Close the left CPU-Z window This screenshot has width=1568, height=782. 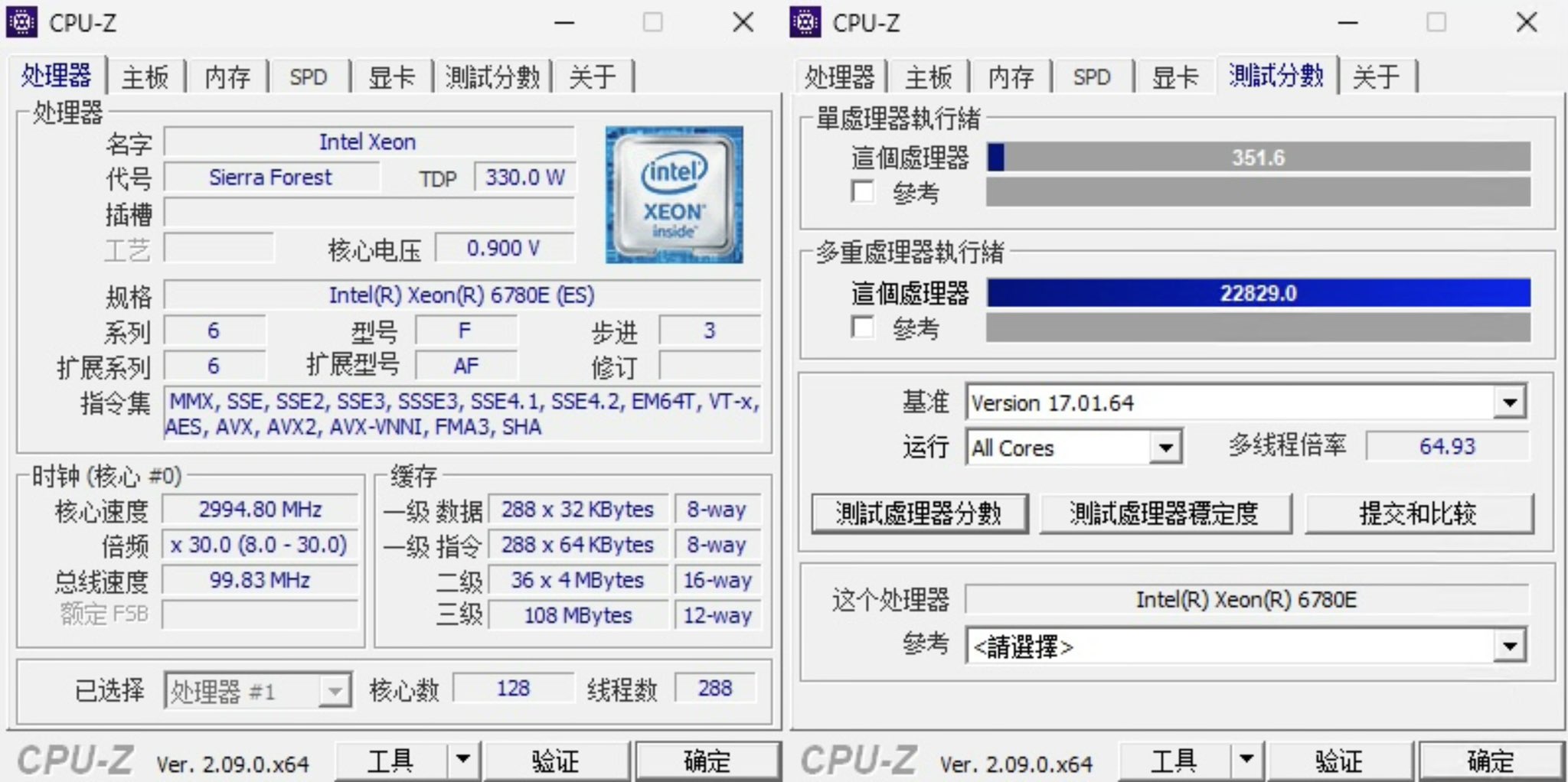coord(743,22)
